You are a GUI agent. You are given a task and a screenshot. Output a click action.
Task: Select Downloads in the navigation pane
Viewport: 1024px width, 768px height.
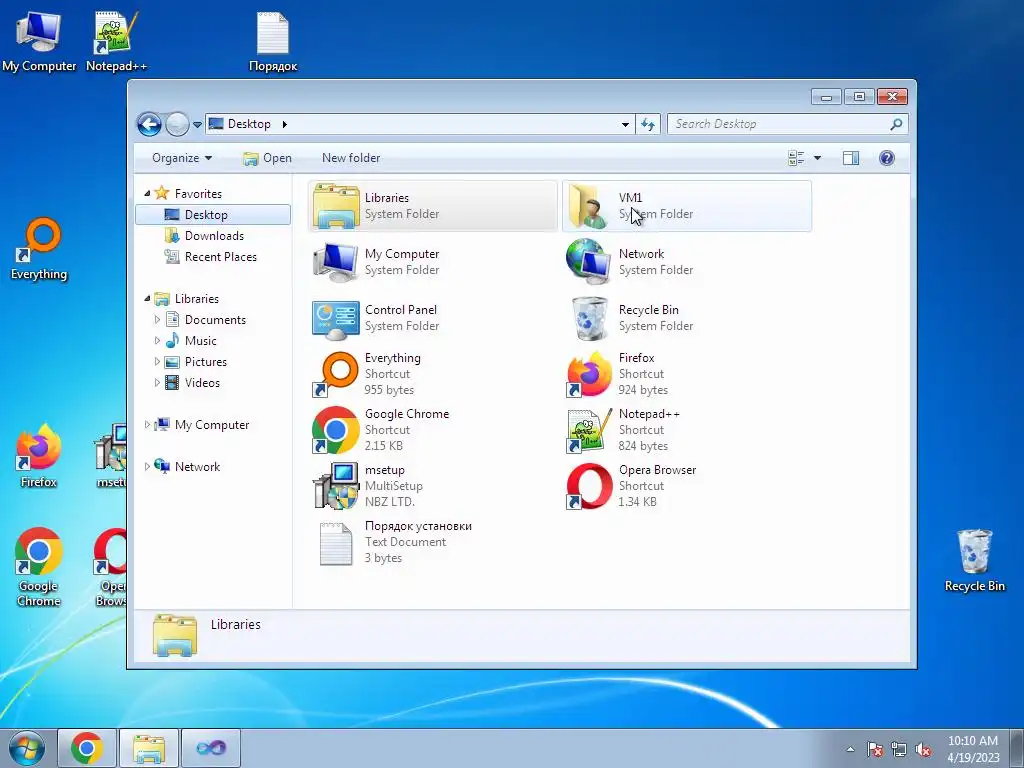pyautogui.click(x=214, y=236)
